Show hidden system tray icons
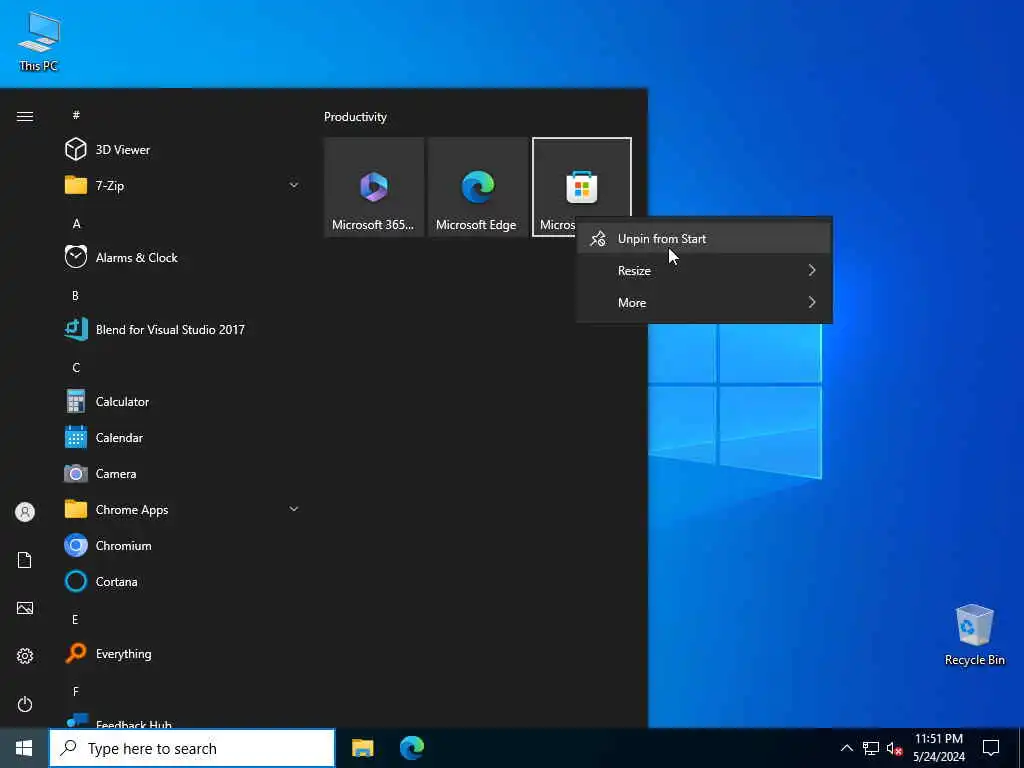This screenshot has height=768, width=1024. tap(846, 748)
